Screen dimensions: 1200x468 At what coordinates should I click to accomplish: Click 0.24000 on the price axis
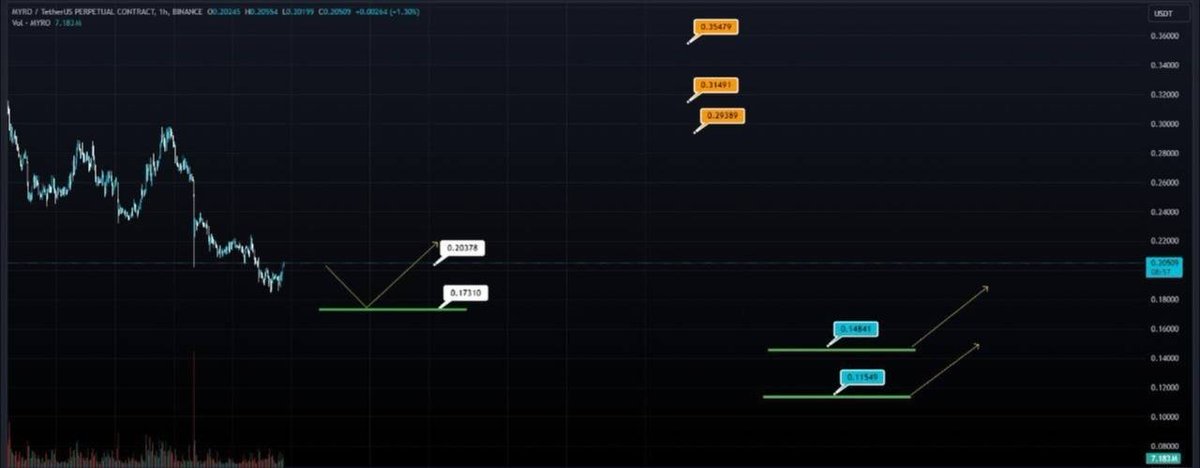1166,212
